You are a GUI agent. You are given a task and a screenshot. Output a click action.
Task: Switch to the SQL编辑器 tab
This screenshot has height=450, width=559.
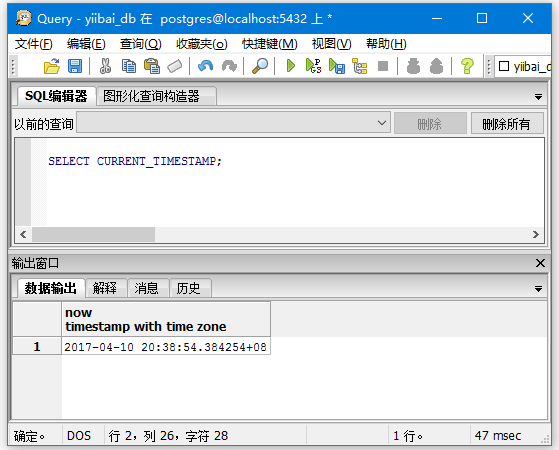coord(56,96)
